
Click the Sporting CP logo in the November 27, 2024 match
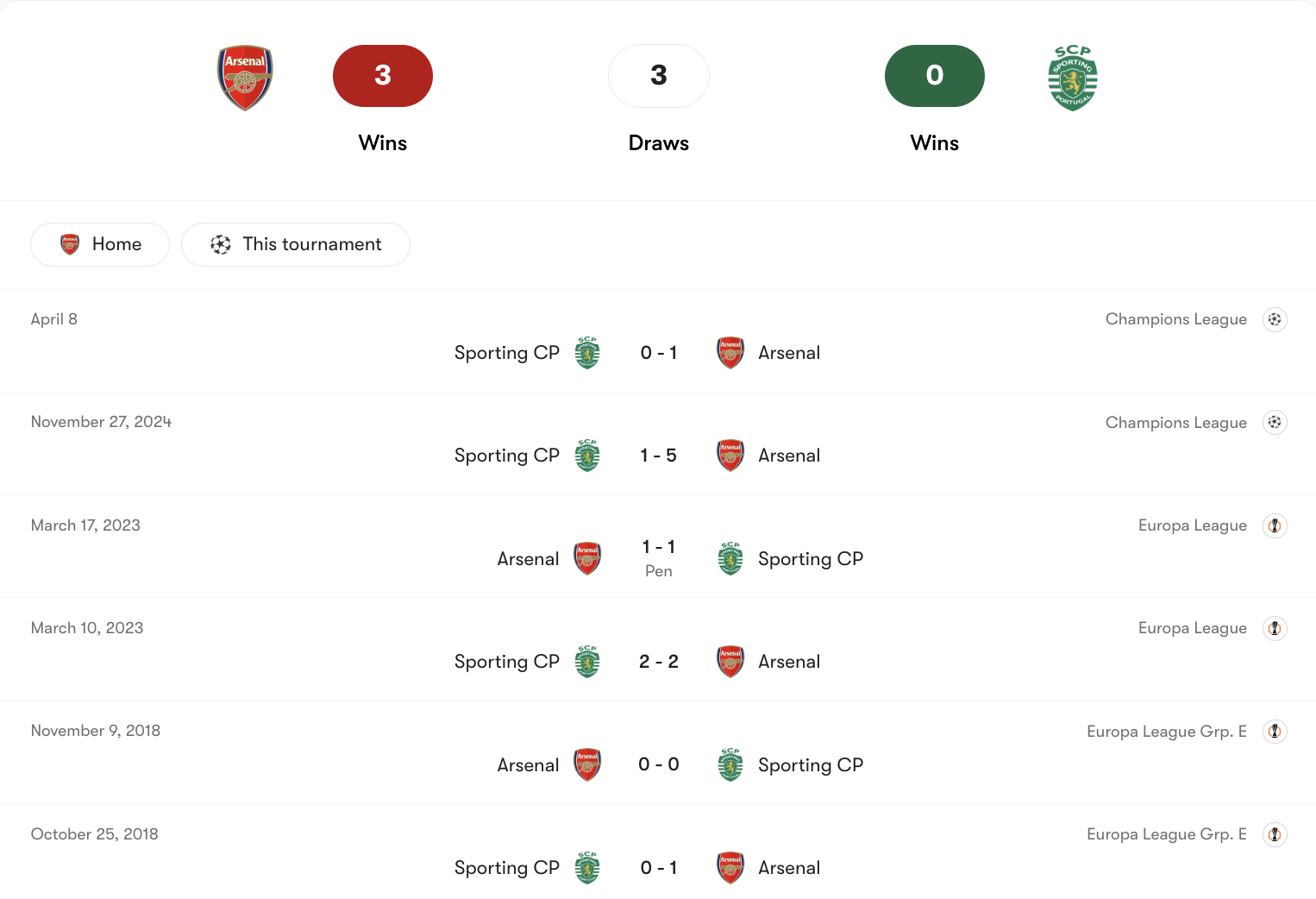(x=587, y=455)
